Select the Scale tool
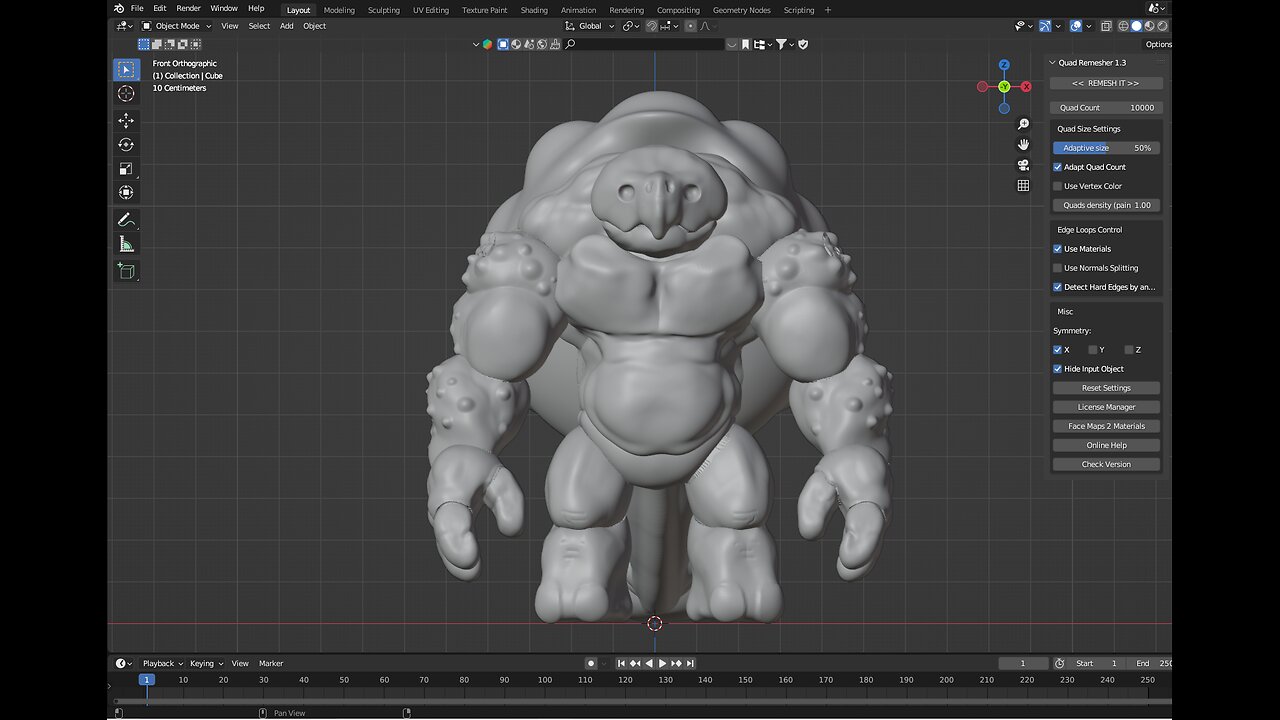Image resolution: width=1280 pixels, height=720 pixels. coord(126,168)
